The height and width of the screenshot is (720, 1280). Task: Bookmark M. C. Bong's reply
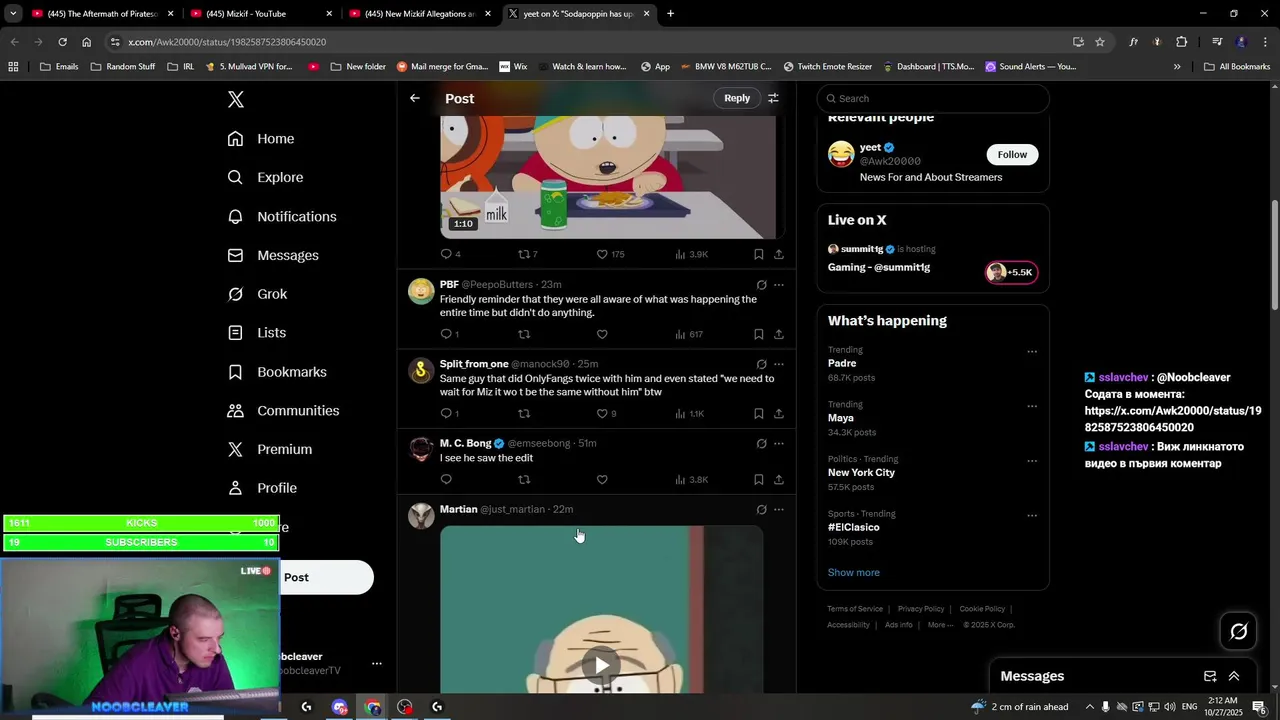(758, 479)
